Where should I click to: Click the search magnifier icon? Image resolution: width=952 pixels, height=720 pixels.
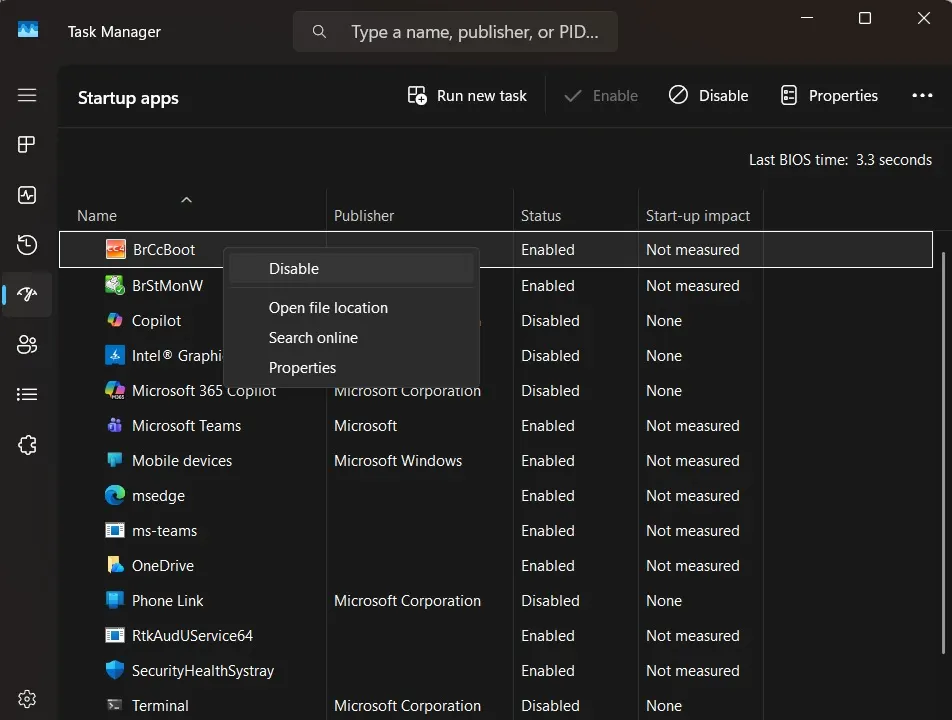(318, 31)
